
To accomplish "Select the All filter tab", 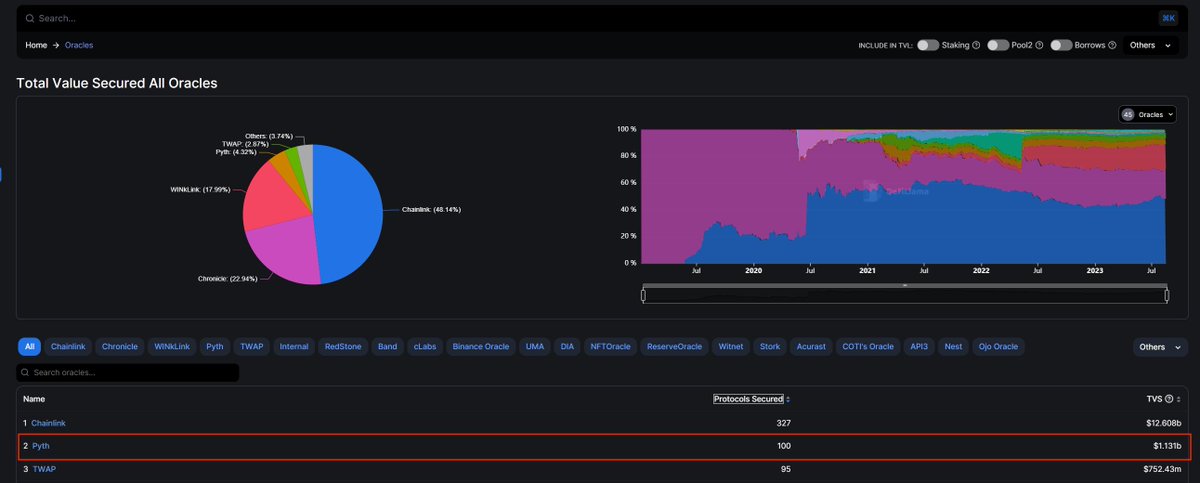I will tap(29, 347).
